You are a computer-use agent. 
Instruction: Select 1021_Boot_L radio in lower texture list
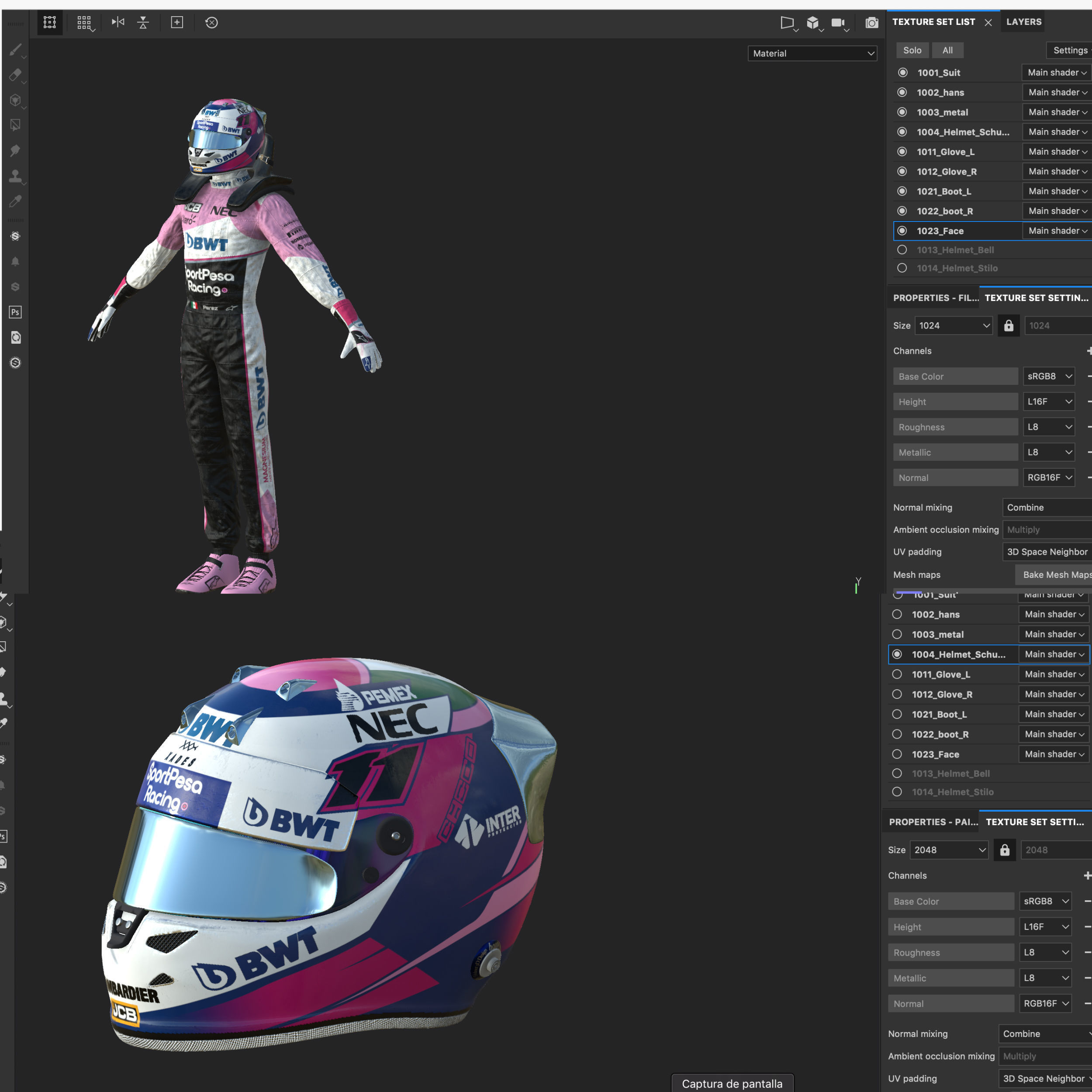pyautogui.click(x=897, y=714)
